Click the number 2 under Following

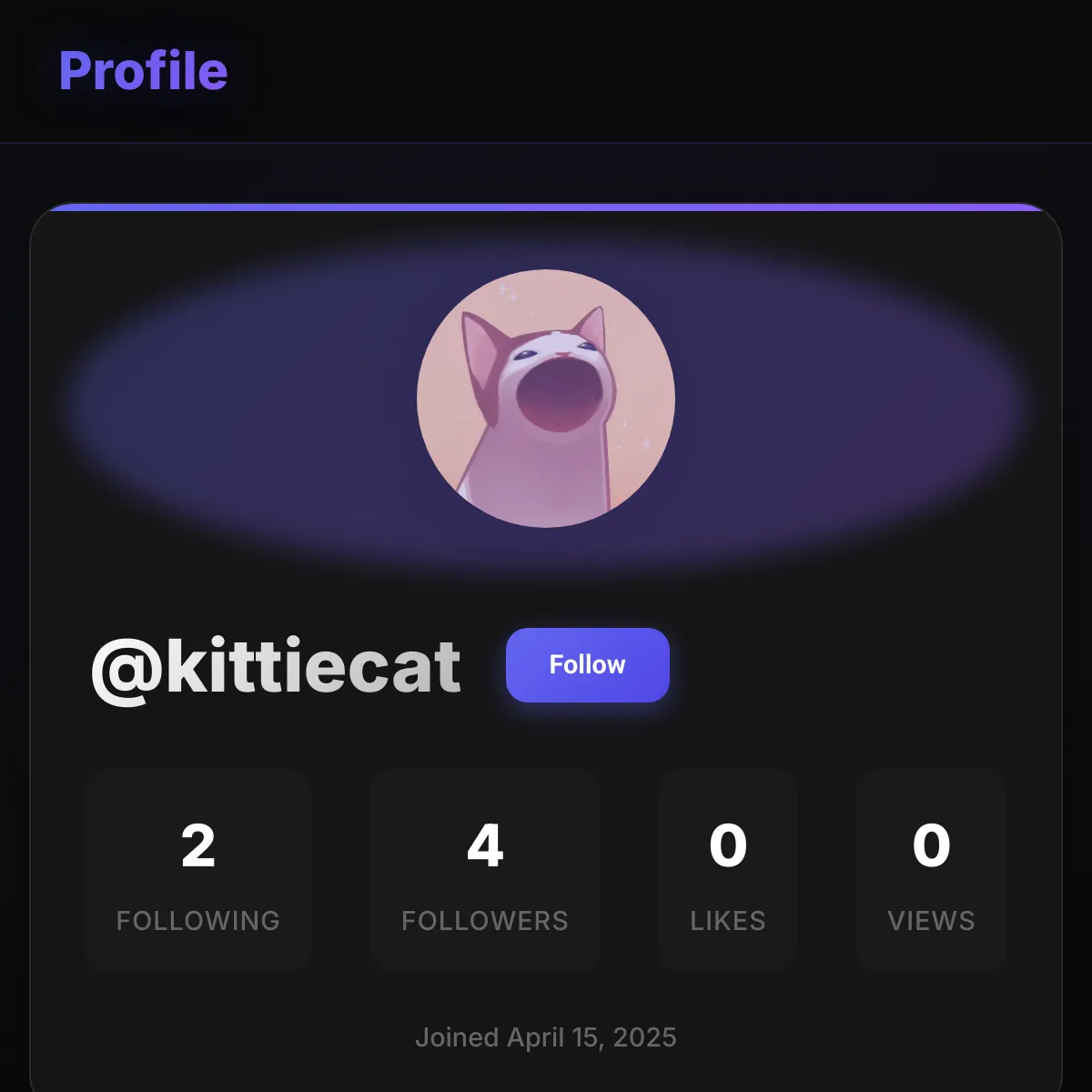click(198, 846)
